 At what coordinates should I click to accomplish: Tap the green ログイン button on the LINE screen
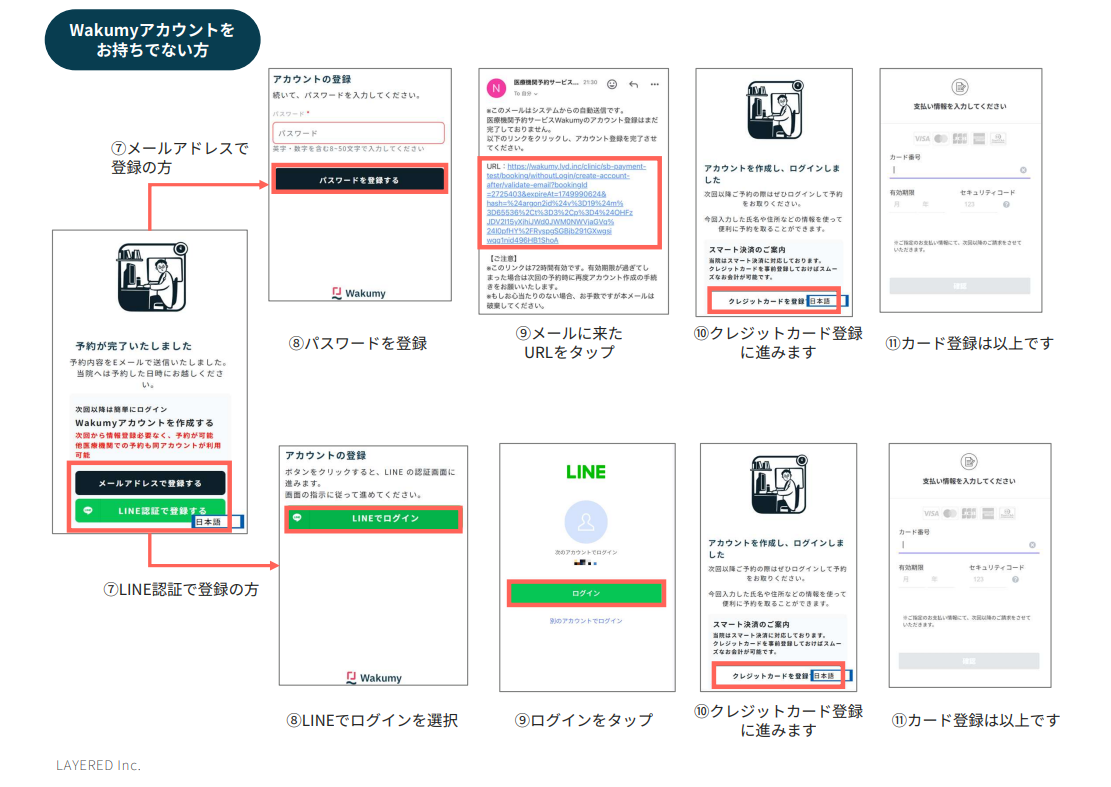(x=586, y=593)
